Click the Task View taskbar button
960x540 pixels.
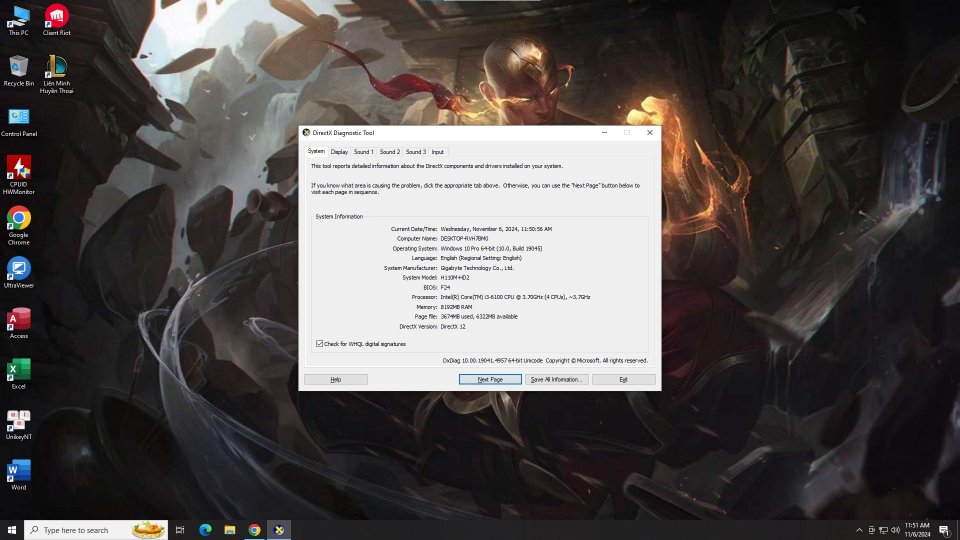pos(180,530)
